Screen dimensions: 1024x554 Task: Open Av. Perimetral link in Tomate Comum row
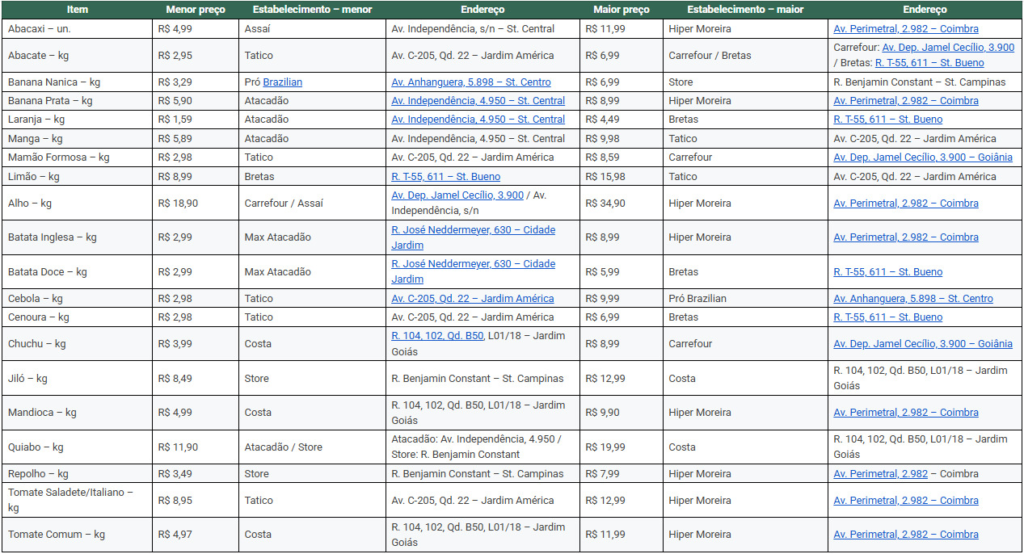[x=906, y=534]
